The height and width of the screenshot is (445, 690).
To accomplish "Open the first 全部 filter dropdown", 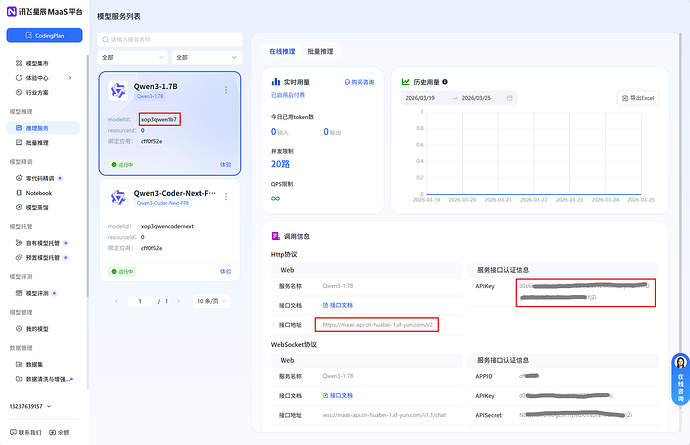I will coord(133,57).
